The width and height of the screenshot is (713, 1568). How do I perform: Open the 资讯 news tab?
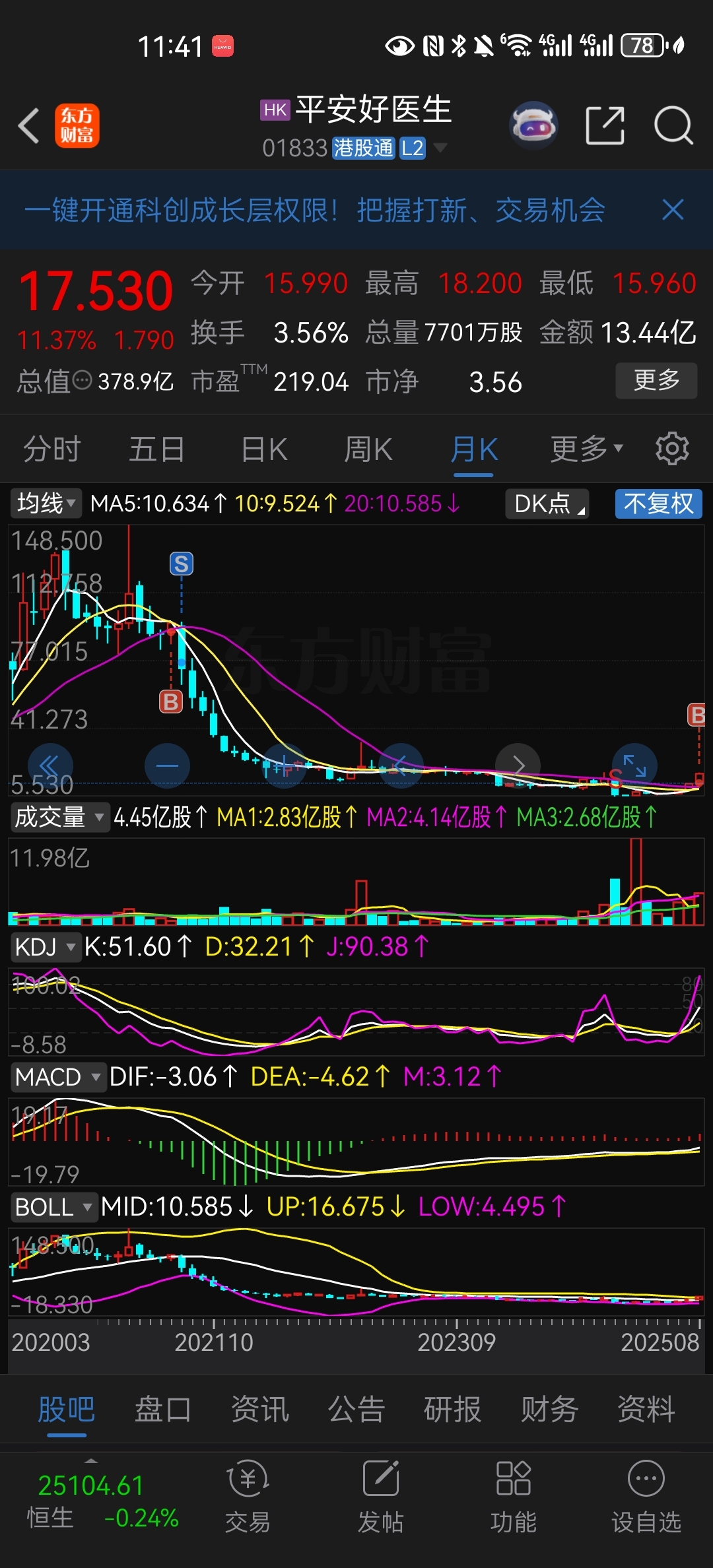259,1410
